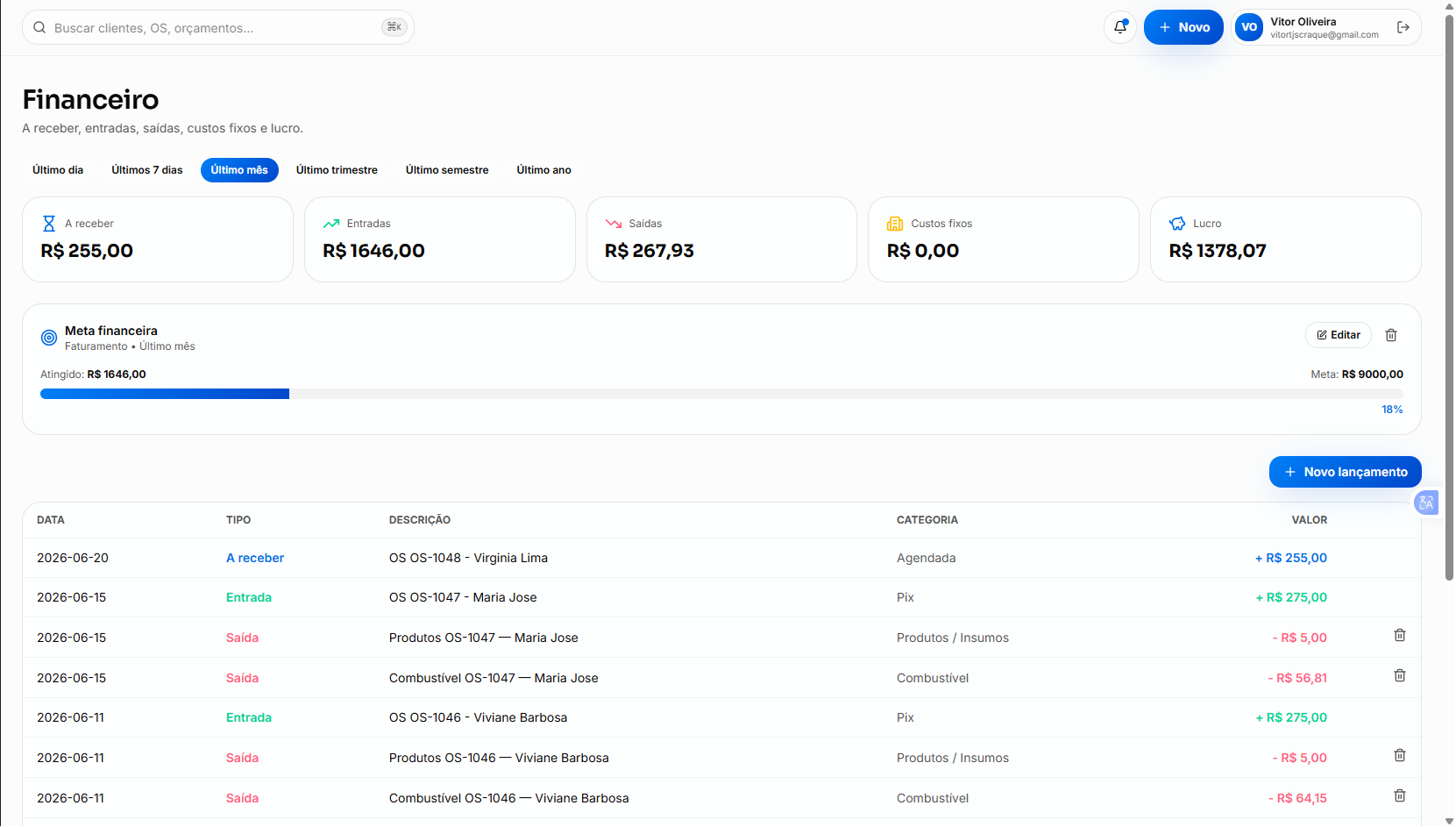Switch to Último ano period
Screen dimensions: 1456x827
pos(543,170)
